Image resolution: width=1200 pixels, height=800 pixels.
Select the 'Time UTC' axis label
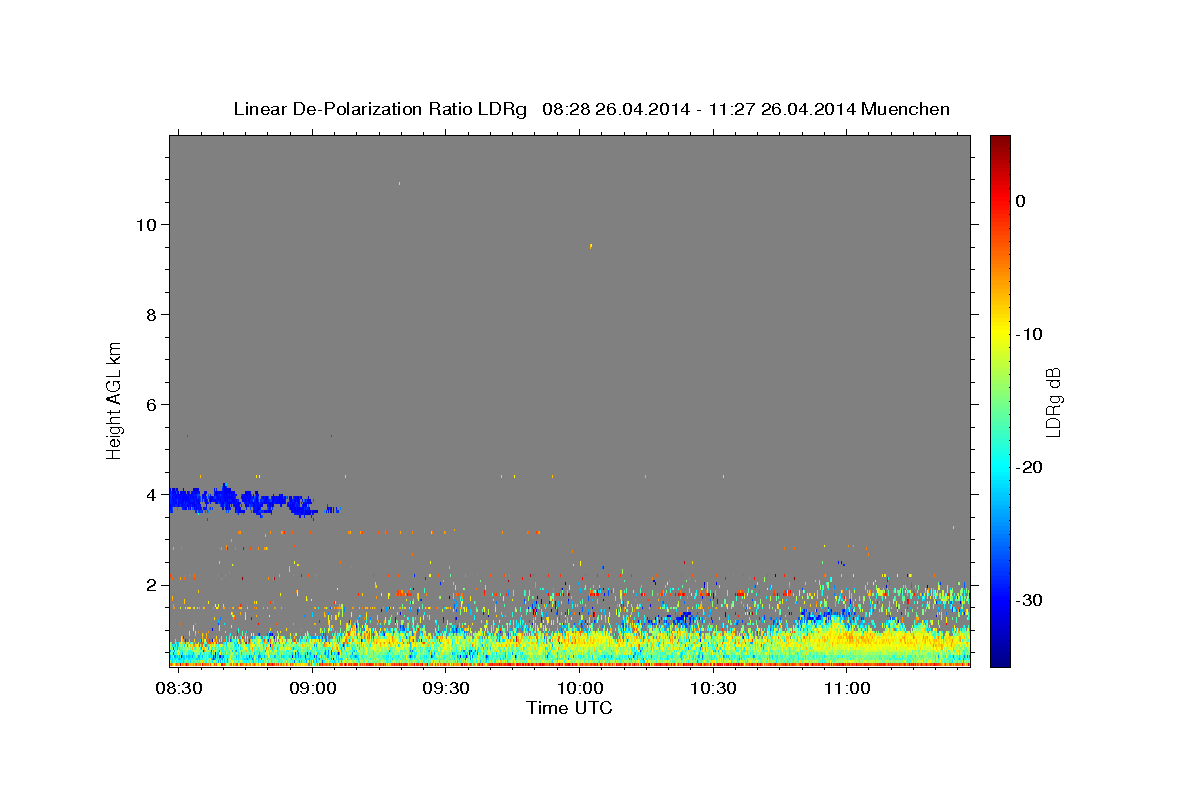pos(569,708)
